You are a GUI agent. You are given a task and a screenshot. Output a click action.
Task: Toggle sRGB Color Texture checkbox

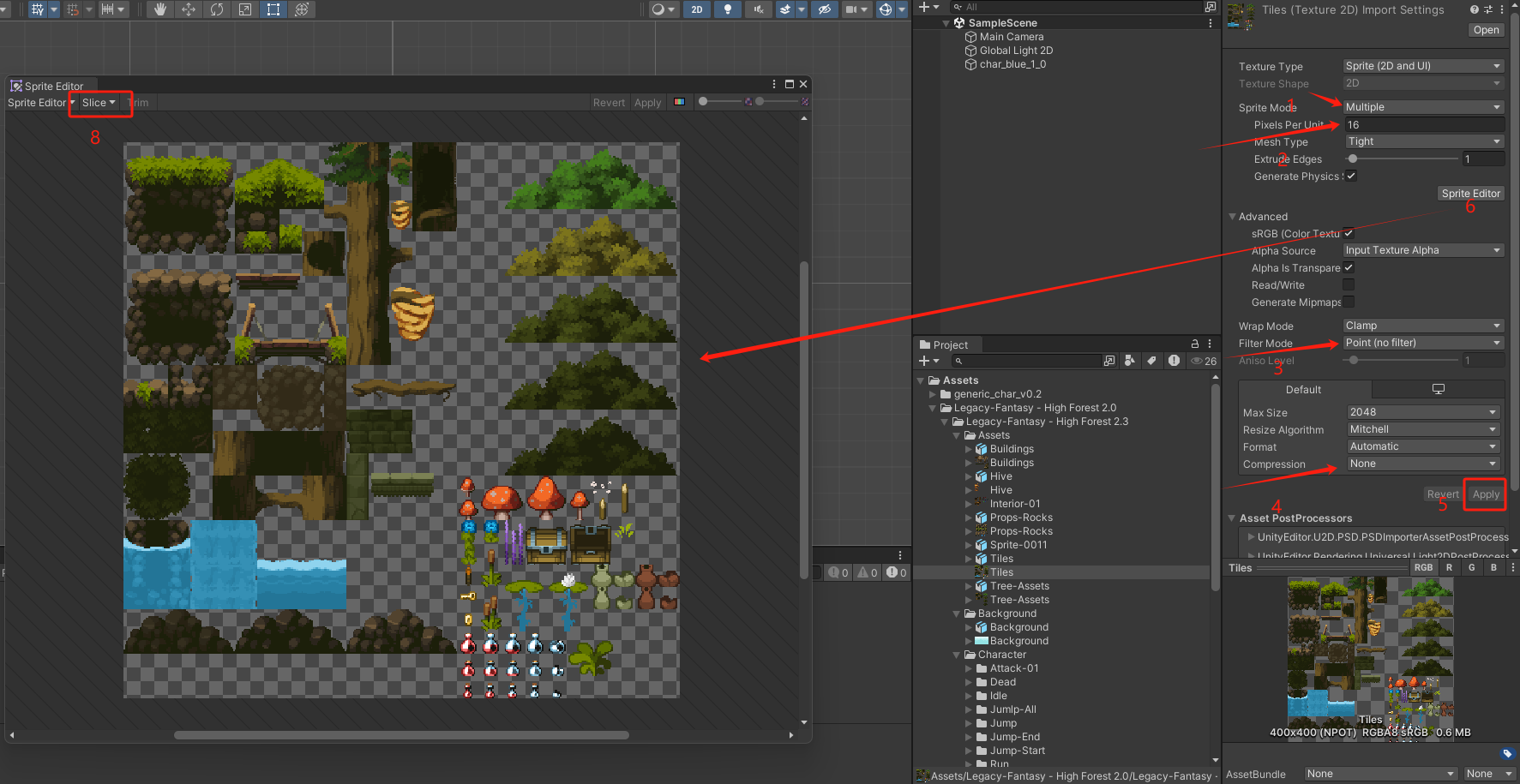pyautogui.click(x=1349, y=233)
